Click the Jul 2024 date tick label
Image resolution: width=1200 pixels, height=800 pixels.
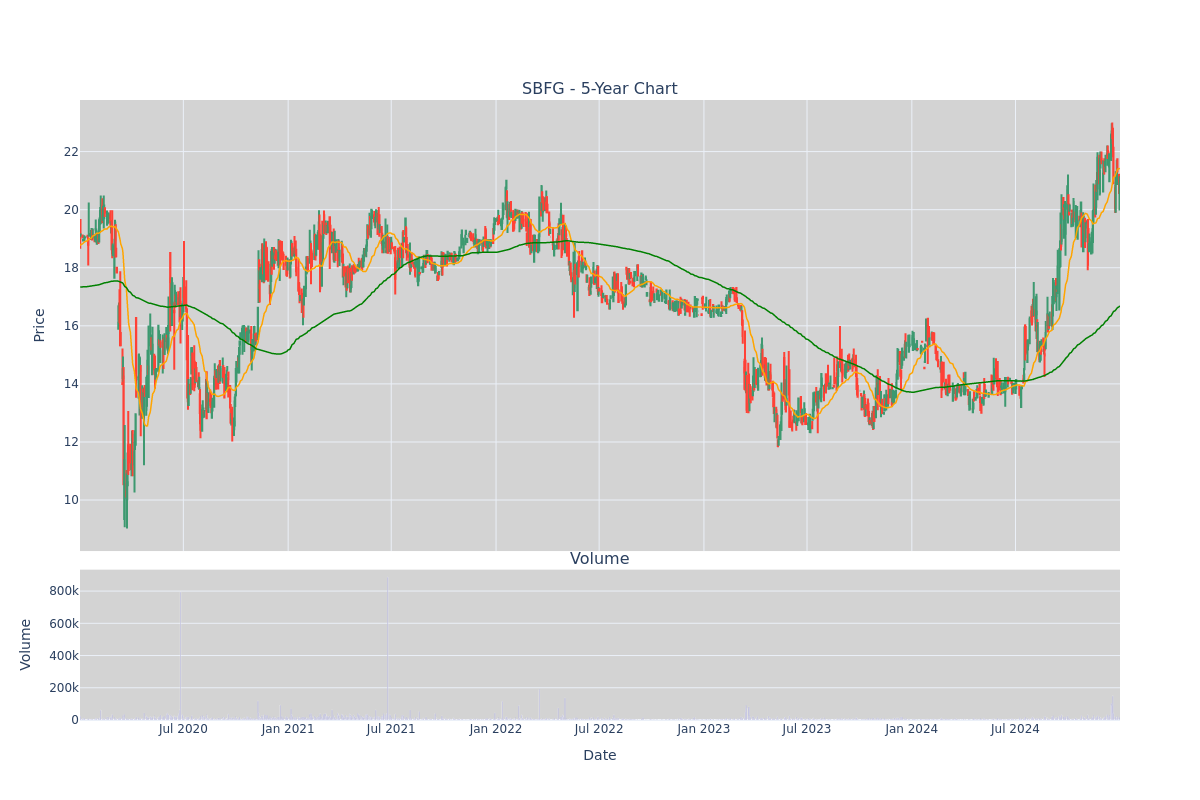(1015, 729)
